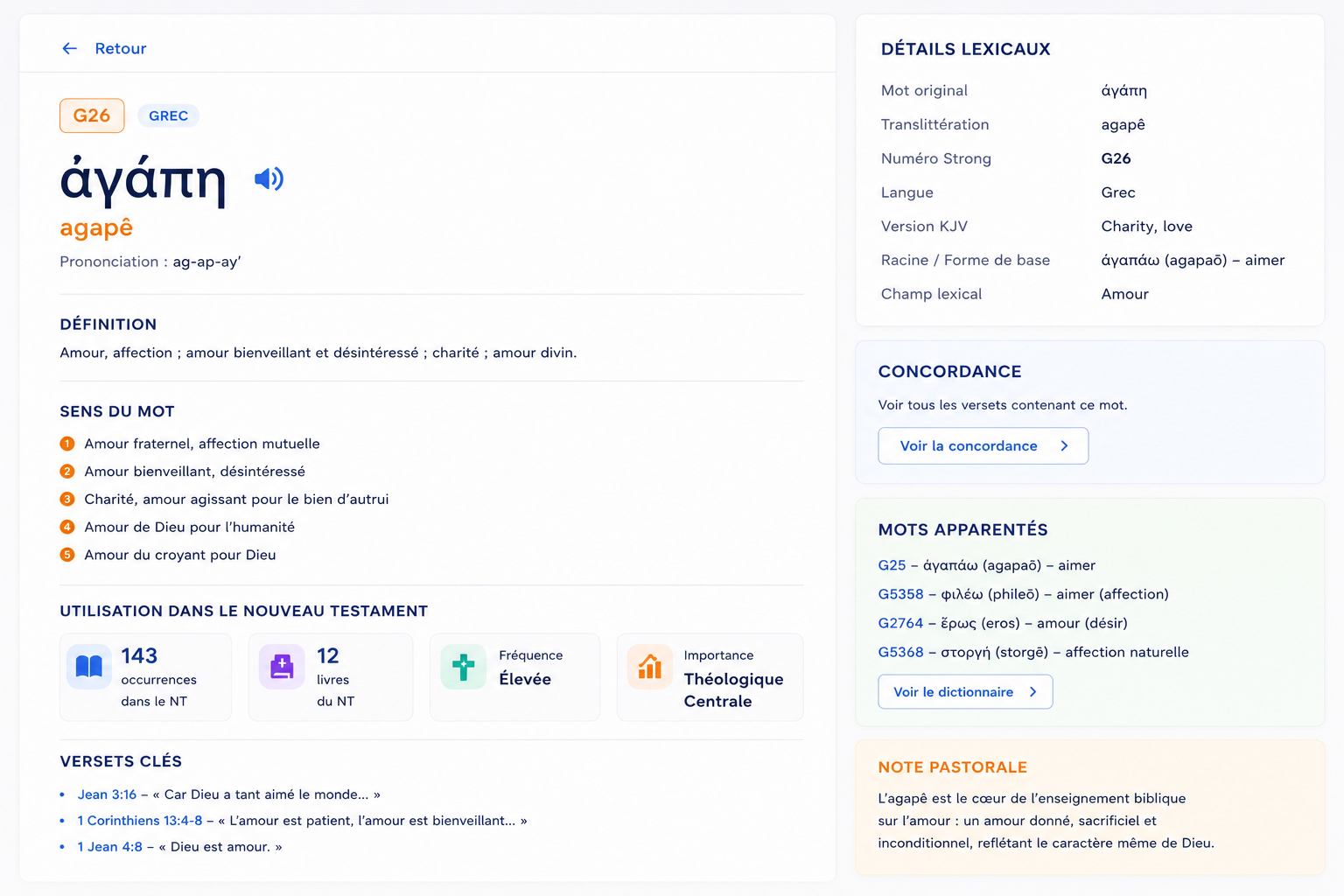
Task: Click 'Charity, love' KJV version value
Action: coord(1146,227)
